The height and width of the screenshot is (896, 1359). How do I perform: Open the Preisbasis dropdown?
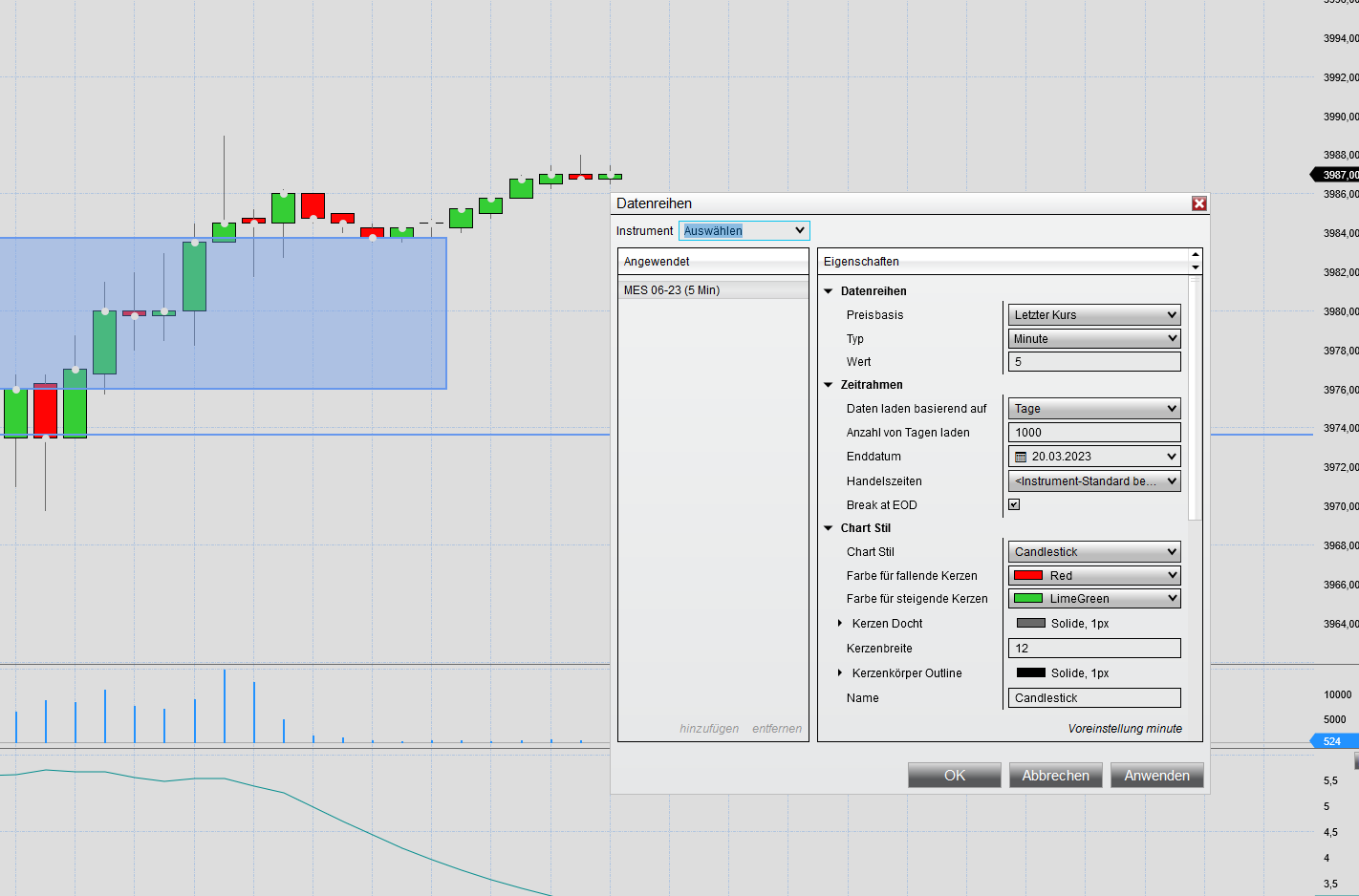click(1094, 315)
